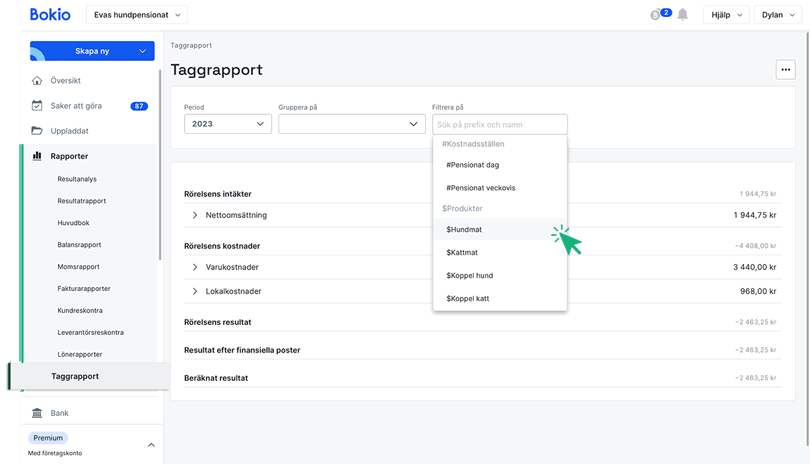Click the Saker att göra calendar icon

(x=37, y=105)
